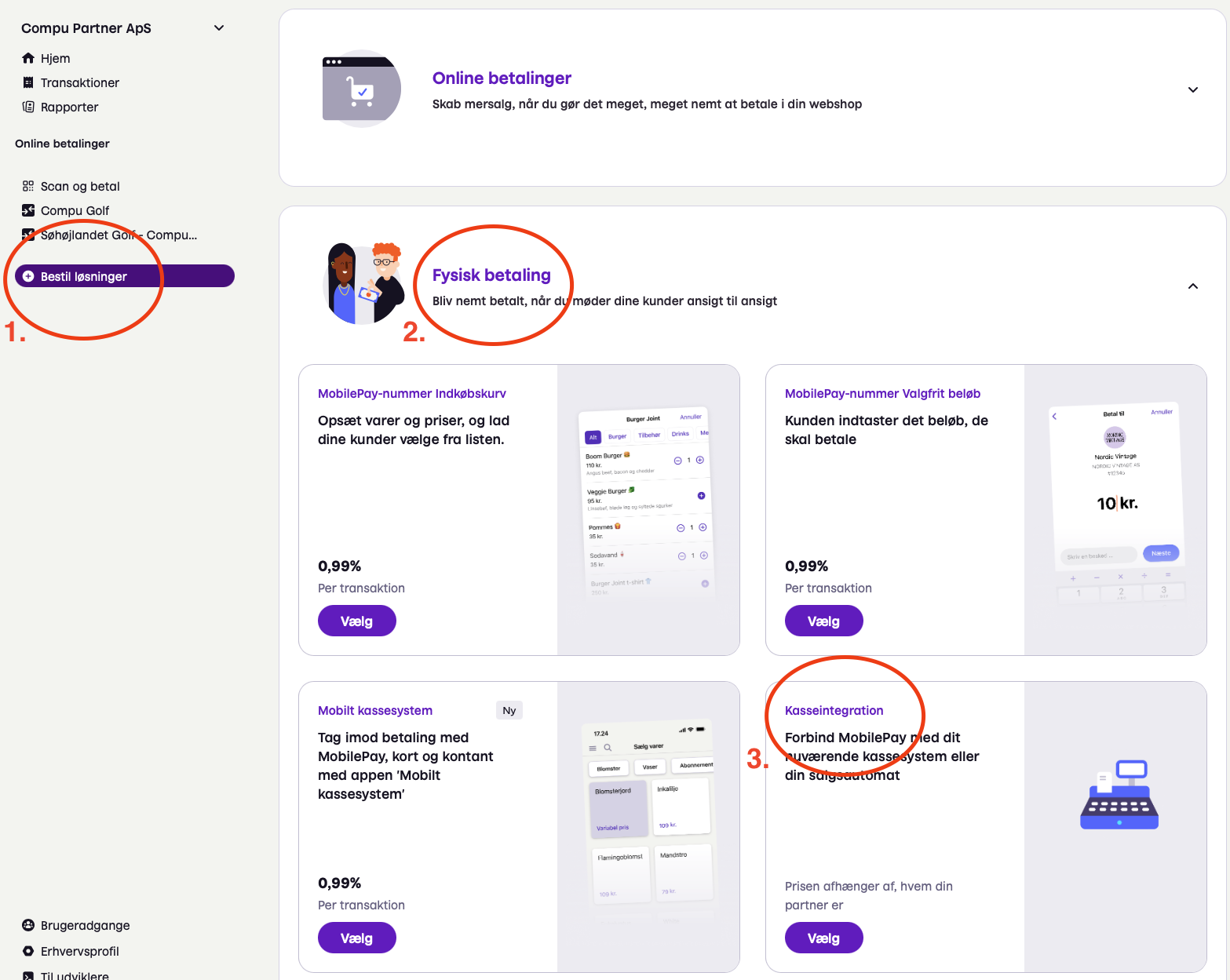Click the Til udviklere icon
The width and height of the screenshot is (1230, 980).
pyautogui.click(x=28, y=975)
